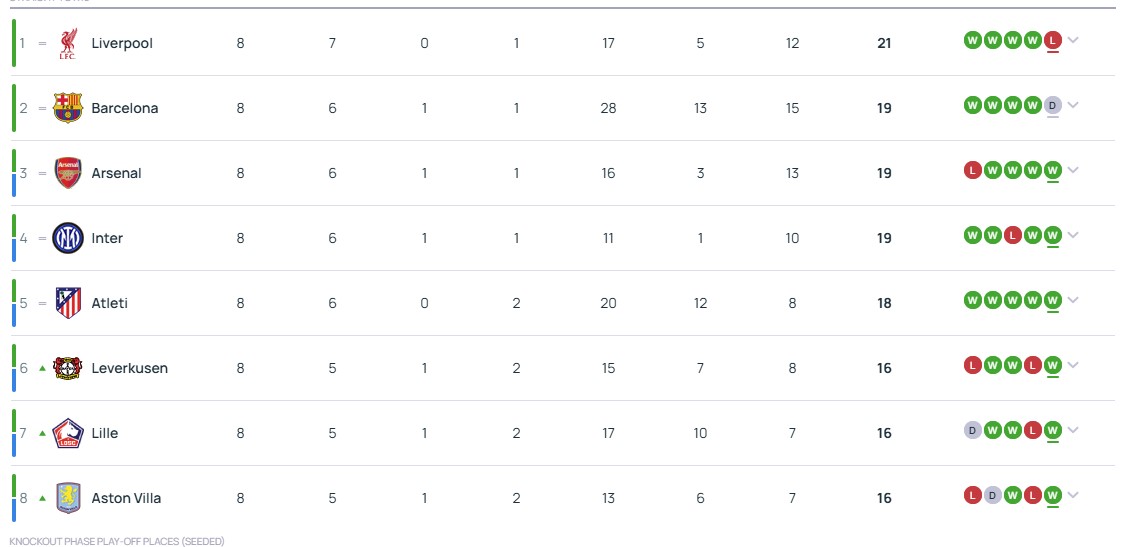Click Lille's draw form badge
1138x547 pixels.
[x=972, y=430]
